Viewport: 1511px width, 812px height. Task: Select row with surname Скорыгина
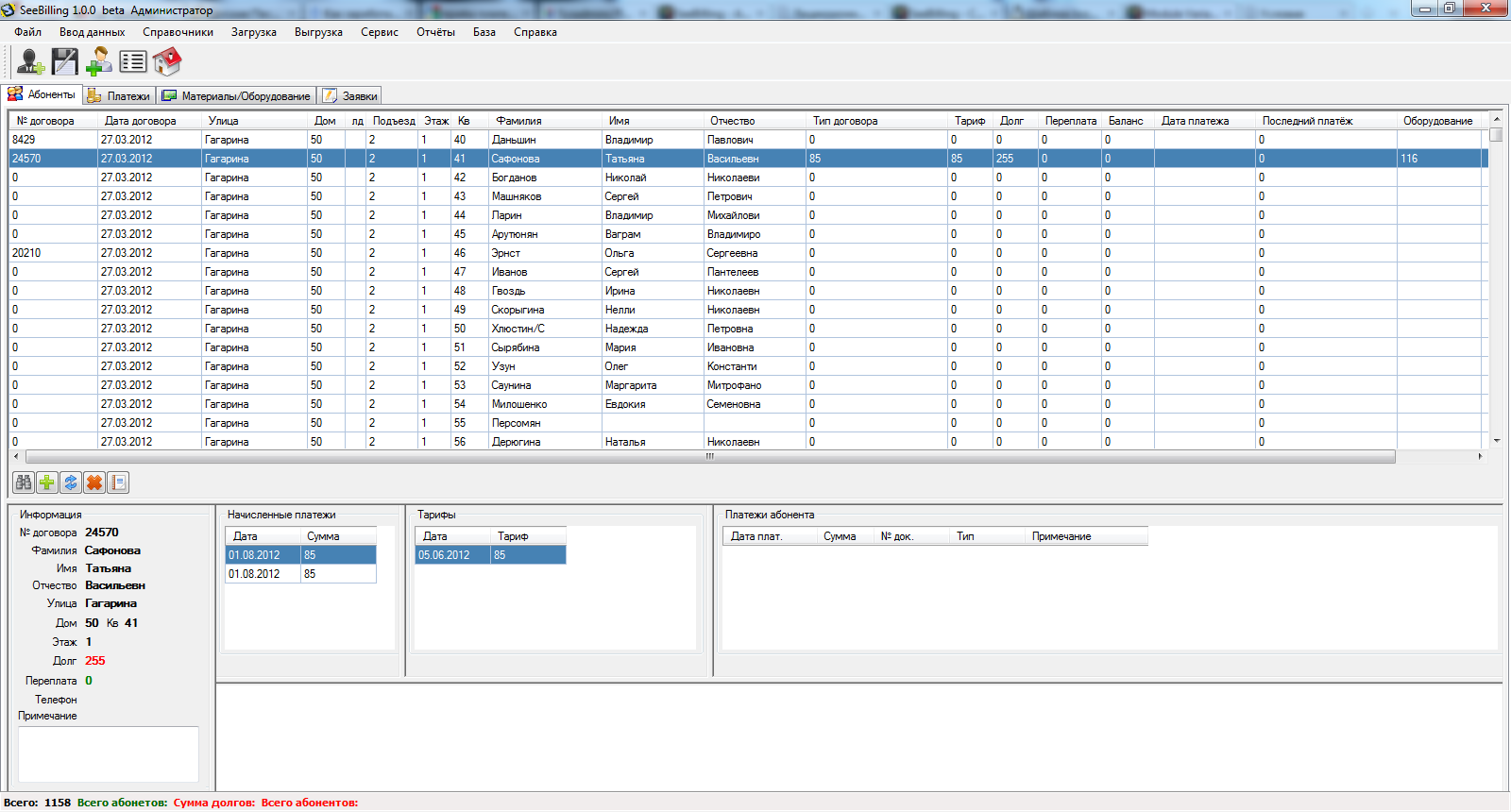pyautogui.click(x=749, y=310)
